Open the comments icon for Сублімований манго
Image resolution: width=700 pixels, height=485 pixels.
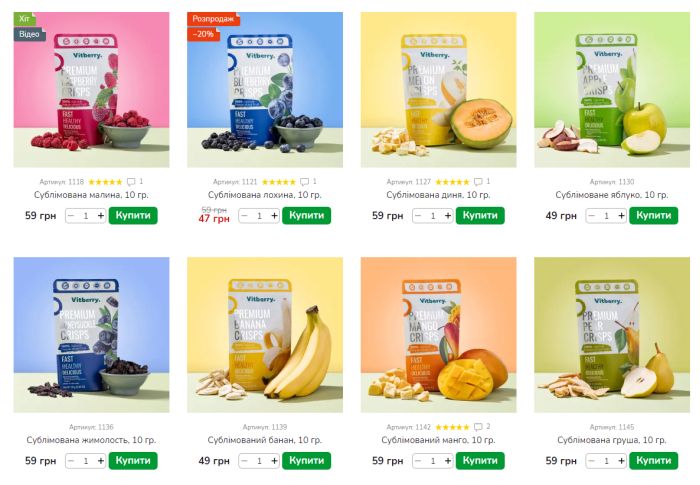point(478,427)
